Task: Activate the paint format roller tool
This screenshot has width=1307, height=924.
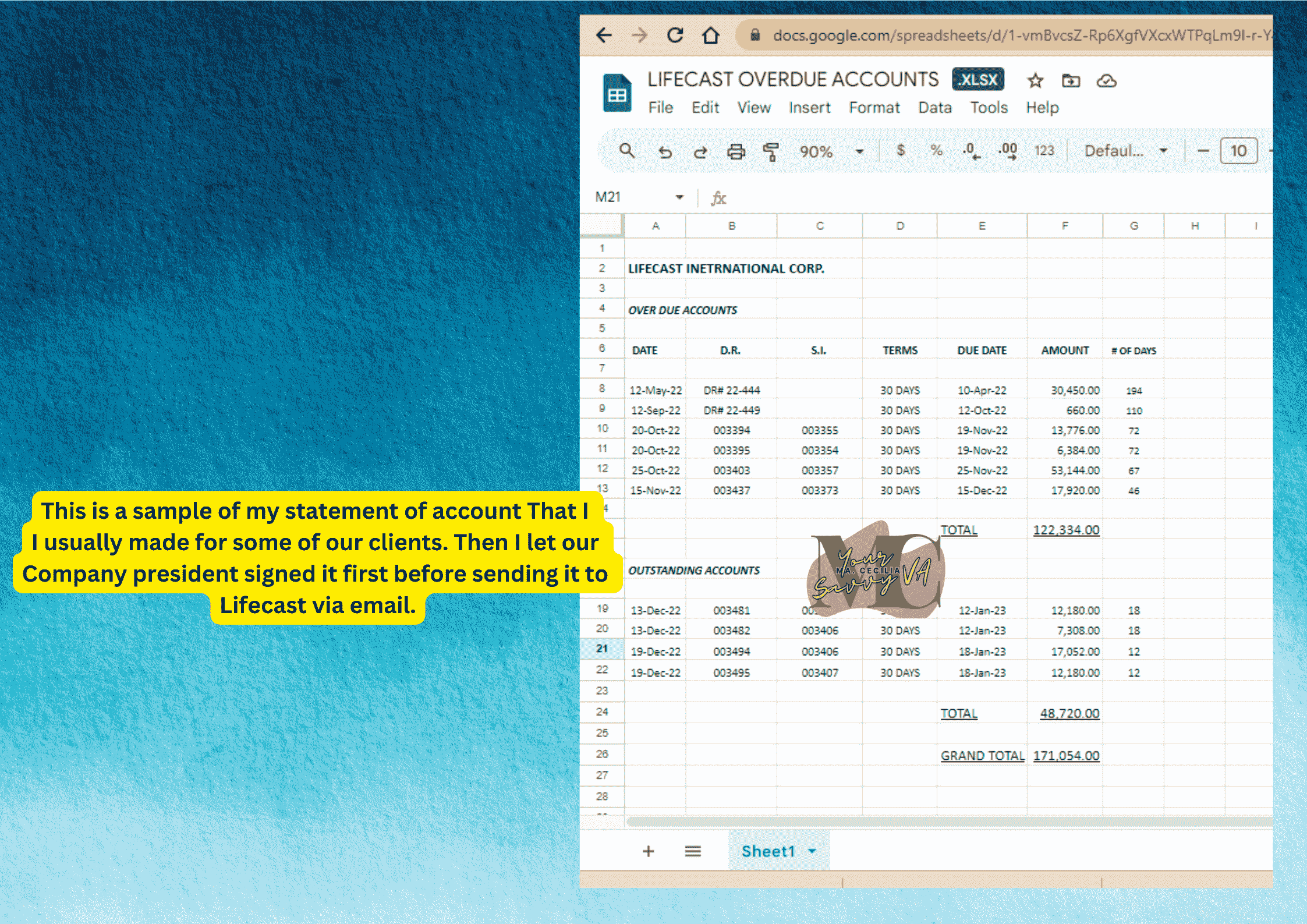Action: [771, 152]
